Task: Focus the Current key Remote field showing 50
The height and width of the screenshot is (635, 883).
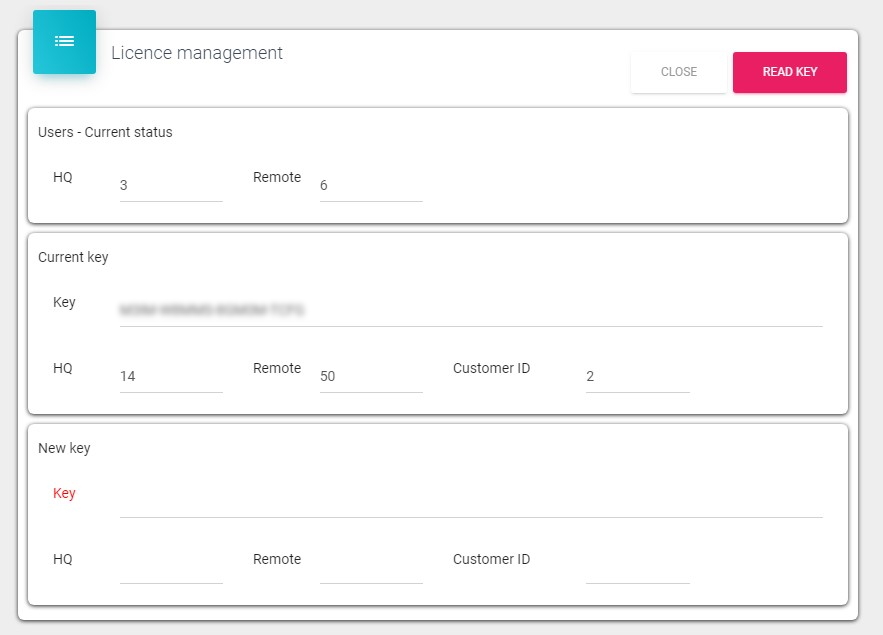Action: point(370,377)
